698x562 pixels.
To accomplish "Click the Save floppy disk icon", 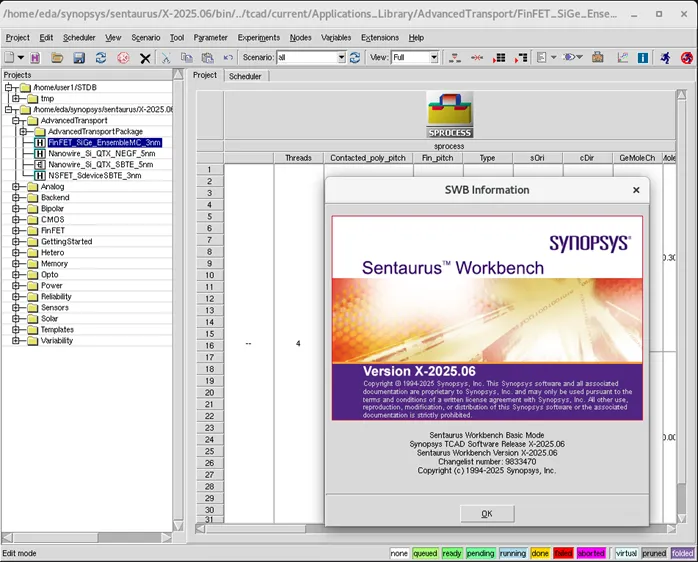I will [x=79, y=57].
